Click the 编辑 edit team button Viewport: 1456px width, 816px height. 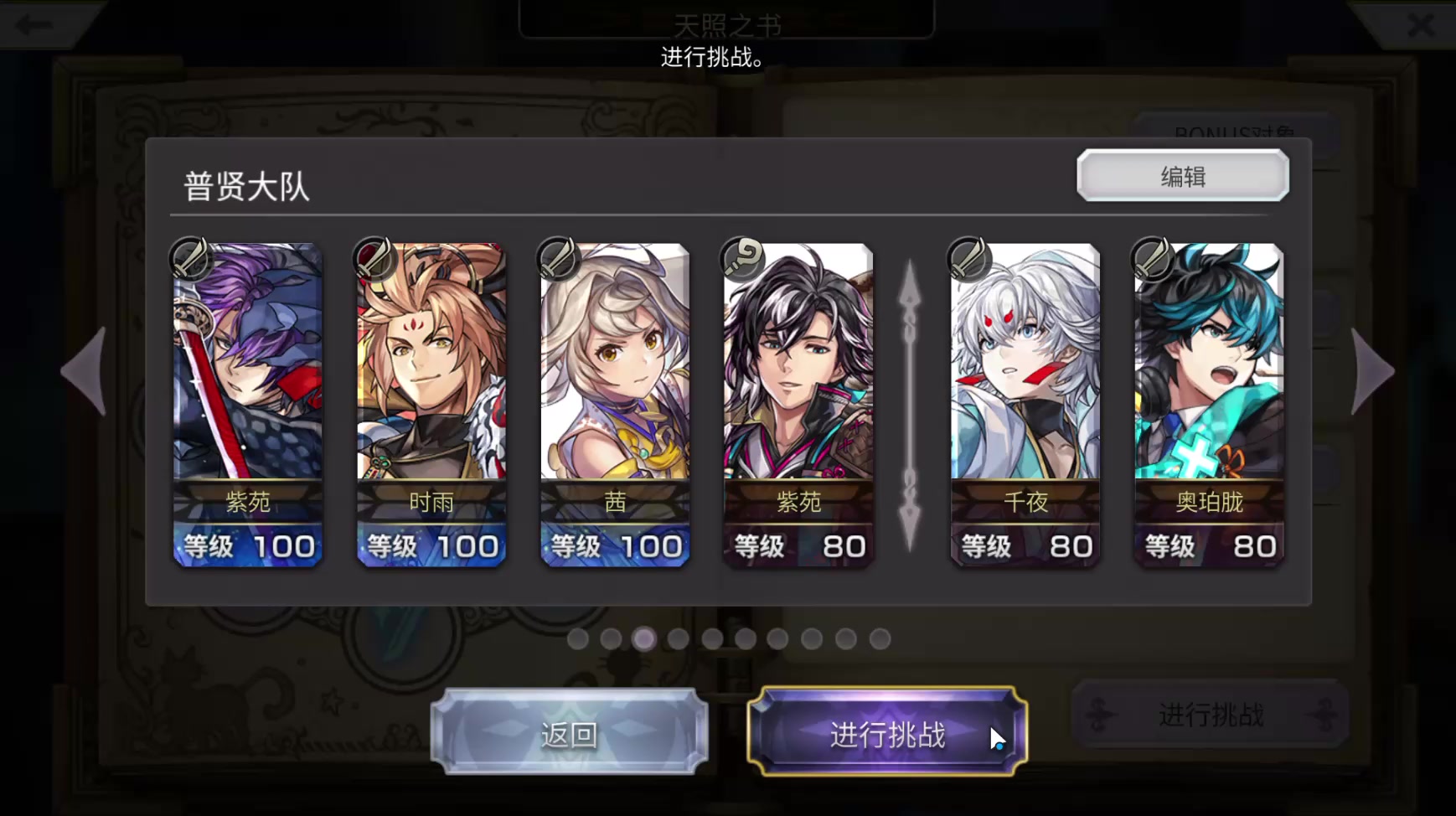[1183, 176]
